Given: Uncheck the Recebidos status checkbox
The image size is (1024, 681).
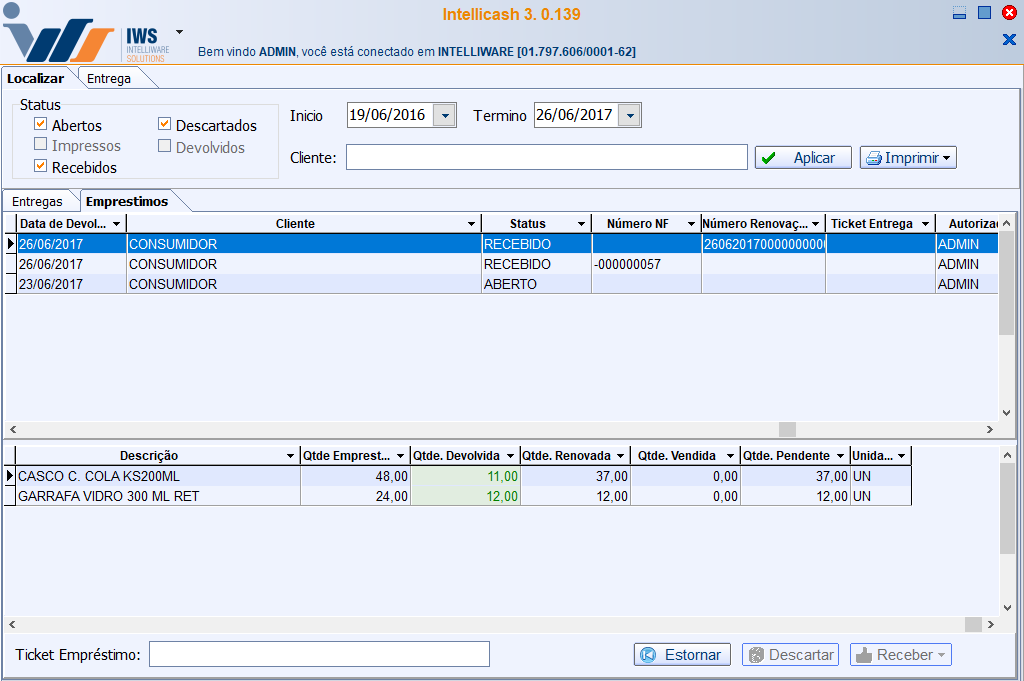Looking at the screenshot, I should pos(41,167).
